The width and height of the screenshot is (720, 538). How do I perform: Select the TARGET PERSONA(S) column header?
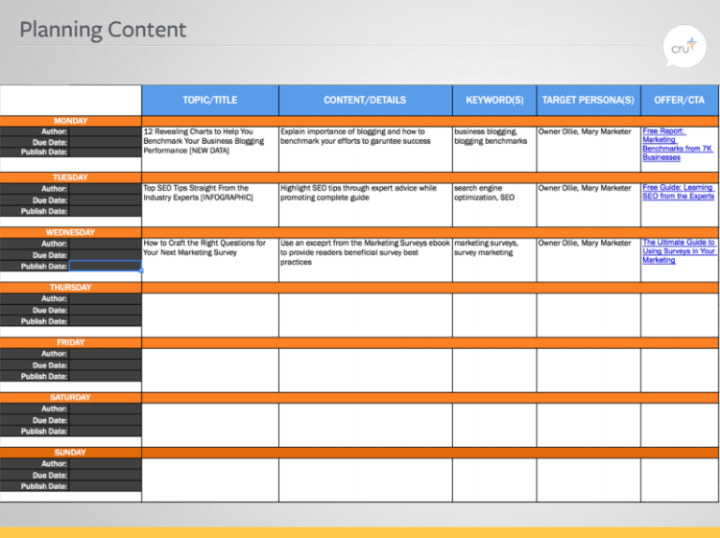tap(588, 100)
